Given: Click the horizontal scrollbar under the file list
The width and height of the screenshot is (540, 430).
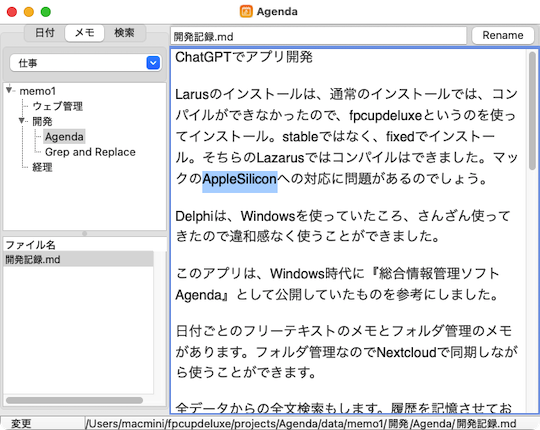Looking at the screenshot, I should [x=74, y=400].
